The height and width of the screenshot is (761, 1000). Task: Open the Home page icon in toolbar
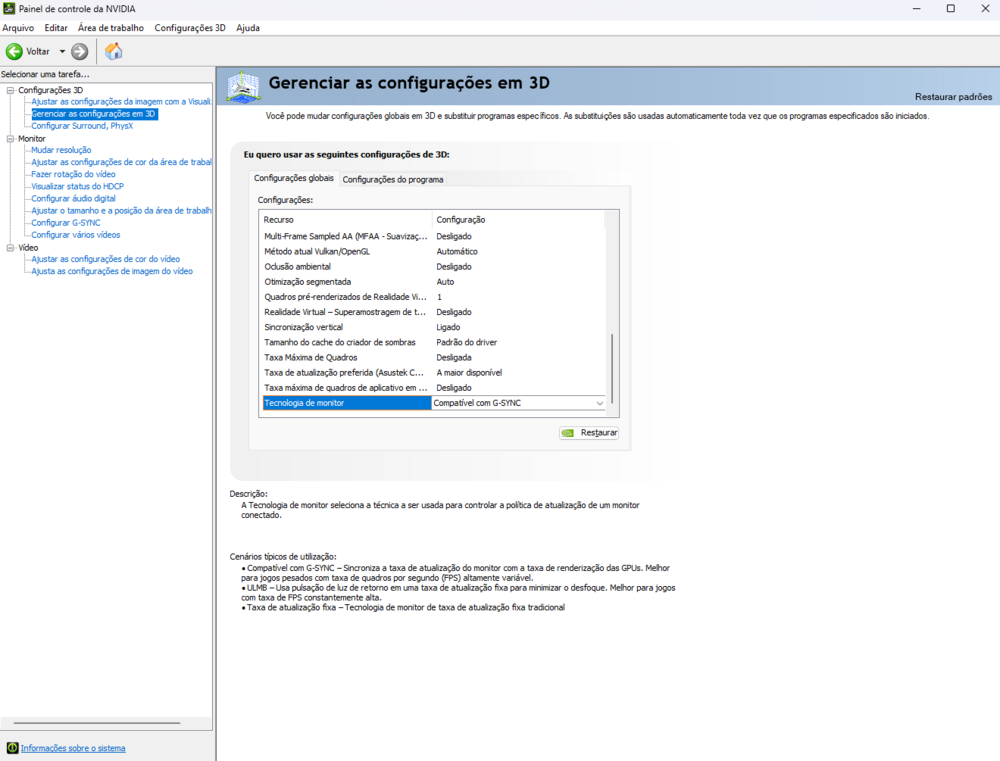coord(114,51)
